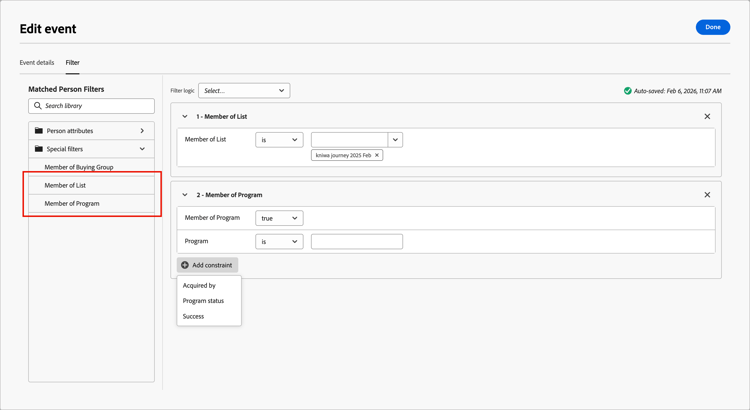Collapse the 2 - Member of Program section
This screenshot has height=410, width=750.
(x=185, y=195)
